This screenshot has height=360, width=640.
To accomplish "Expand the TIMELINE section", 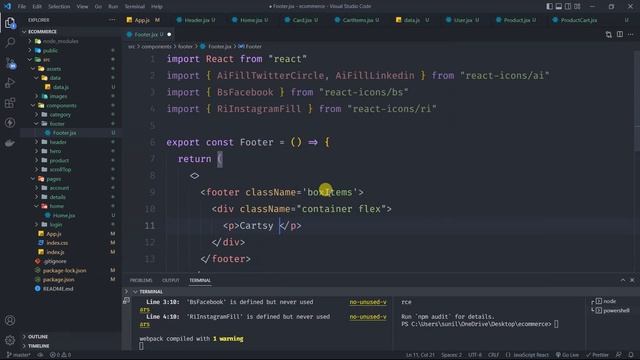I will coord(36,346).
